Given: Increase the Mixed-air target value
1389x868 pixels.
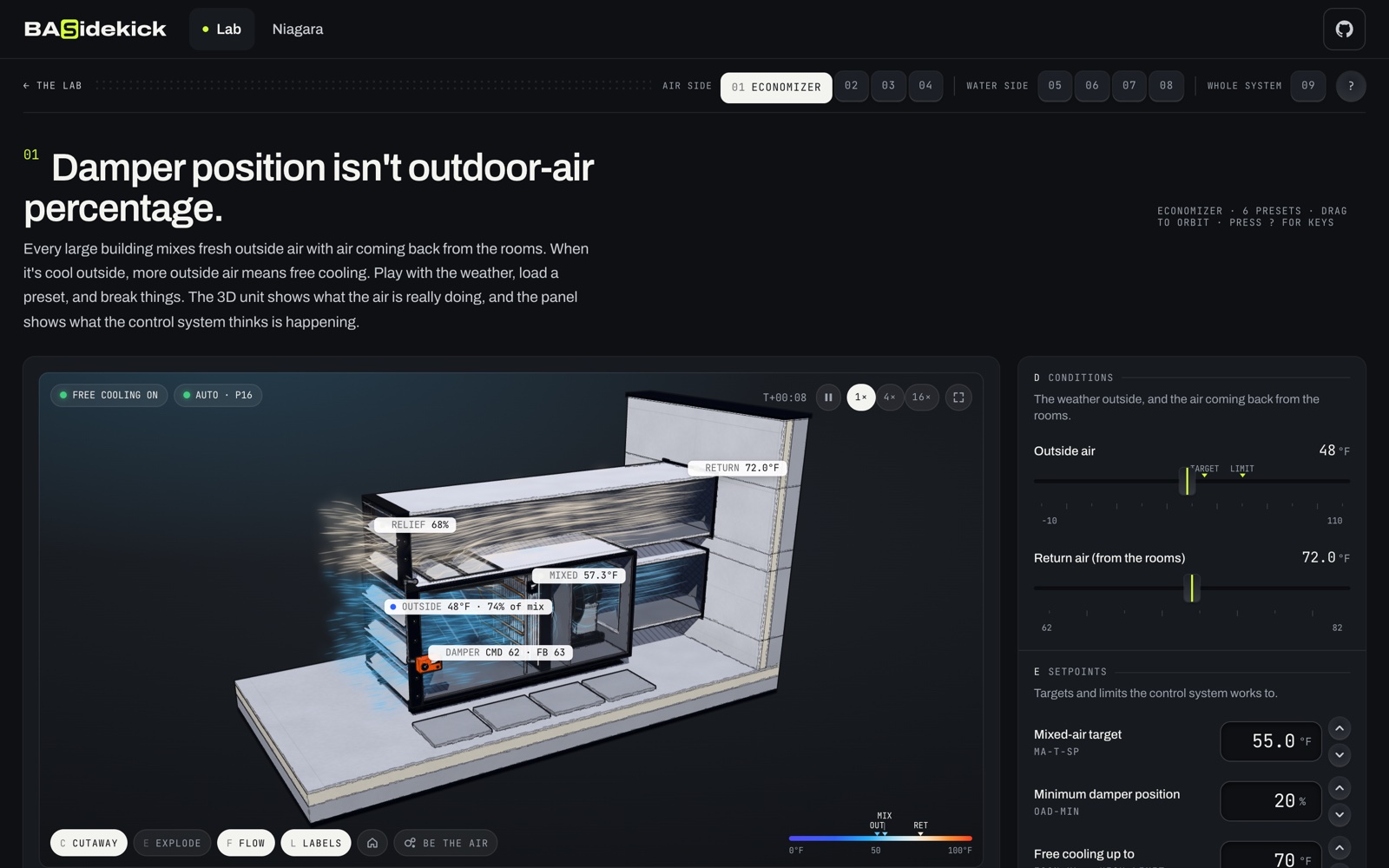Looking at the screenshot, I should (1340, 728).
